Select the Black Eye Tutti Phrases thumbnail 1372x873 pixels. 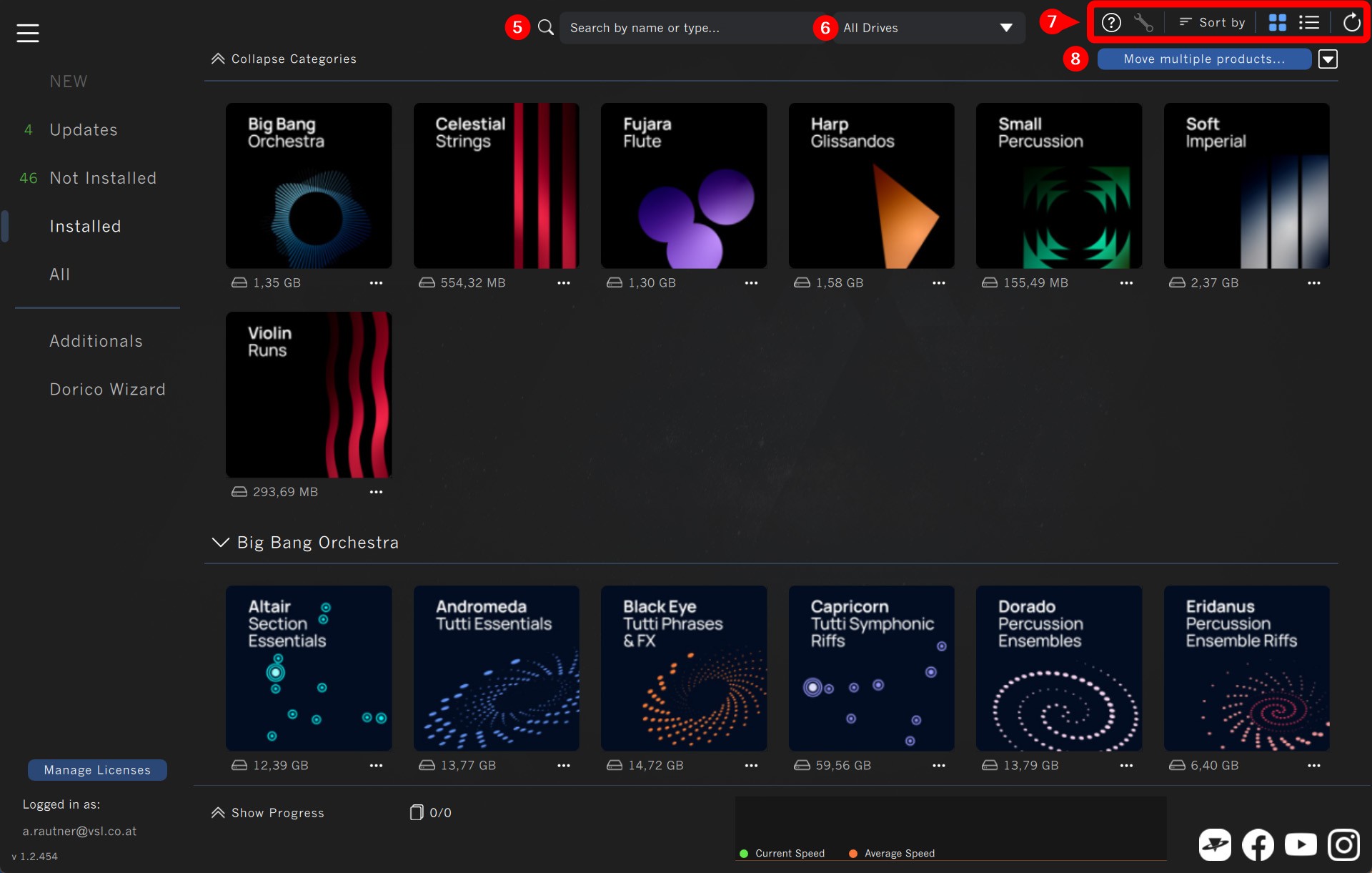pos(684,669)
